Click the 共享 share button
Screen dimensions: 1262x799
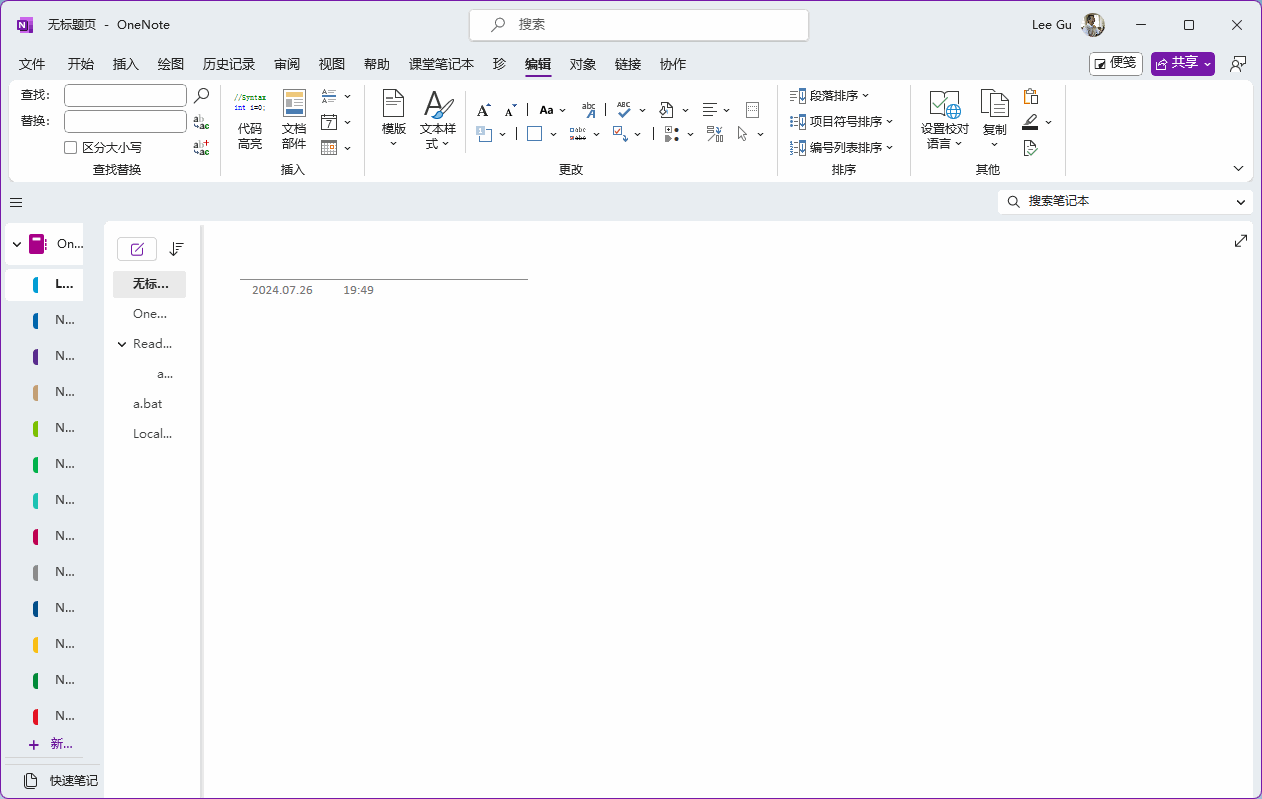tap(1183, 64)
